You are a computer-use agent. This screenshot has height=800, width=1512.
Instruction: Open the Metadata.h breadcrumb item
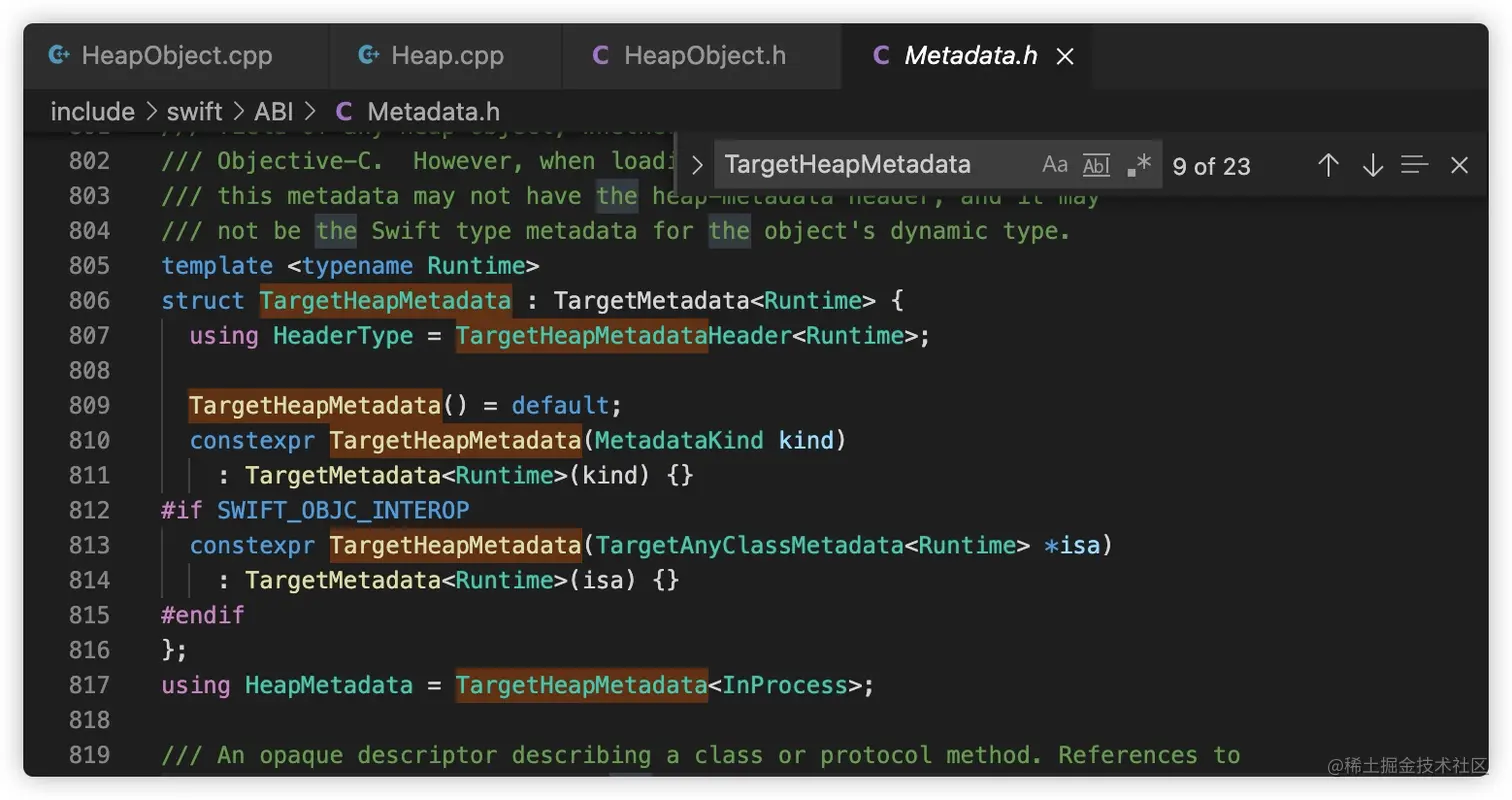434,112
